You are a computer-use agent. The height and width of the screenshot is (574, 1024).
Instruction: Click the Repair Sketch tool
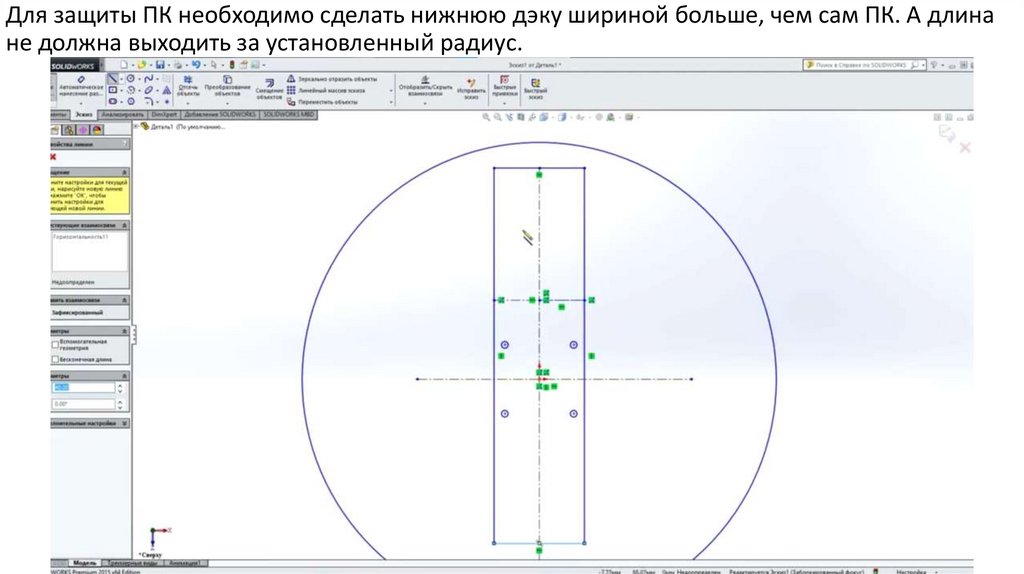point(471,89)
